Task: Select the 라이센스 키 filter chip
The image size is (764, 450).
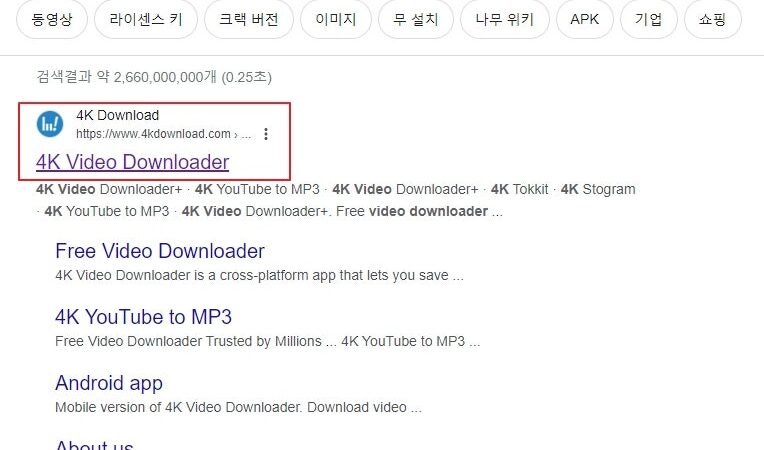Action: pyautogui.click(x=146, y=19)
